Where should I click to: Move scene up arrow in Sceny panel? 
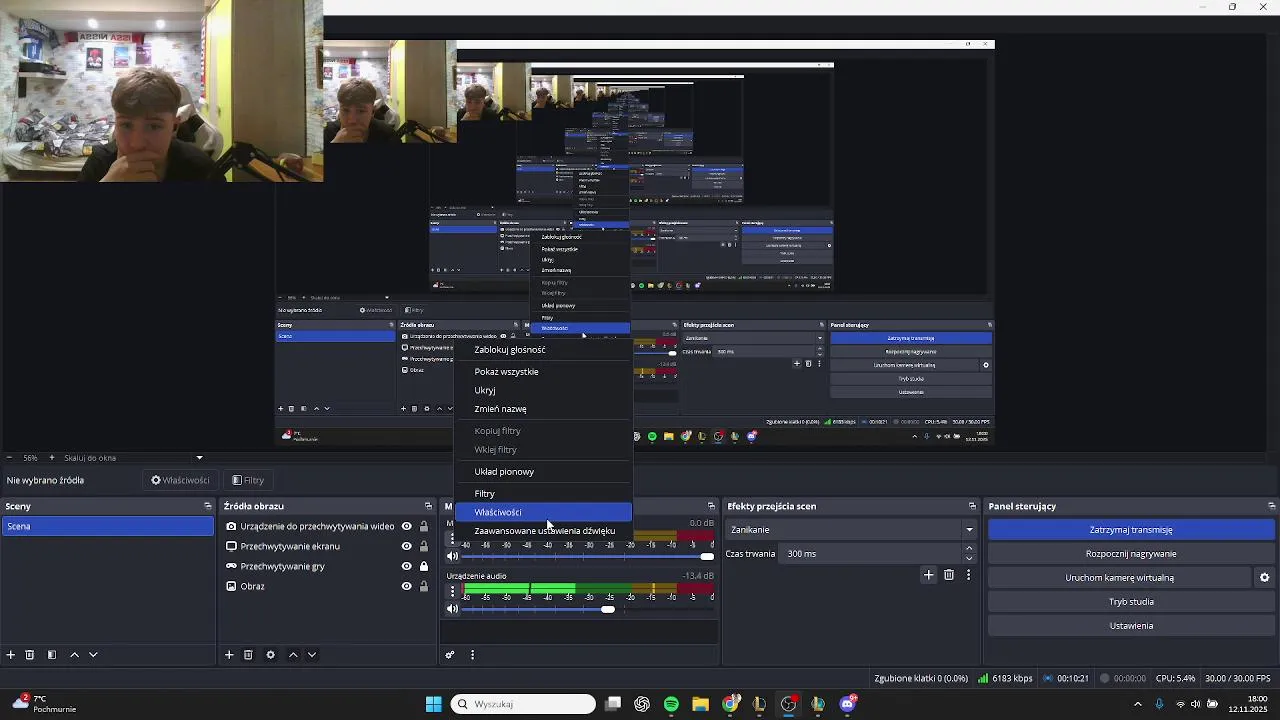(74, 655)
